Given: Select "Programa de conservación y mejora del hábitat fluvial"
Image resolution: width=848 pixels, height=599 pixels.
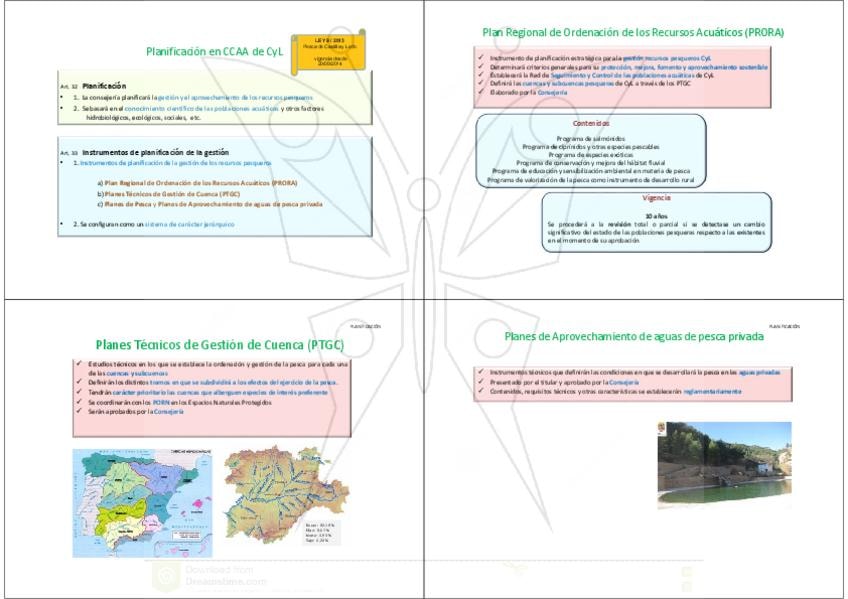Looking at the screenshot, I should (591, 163).
